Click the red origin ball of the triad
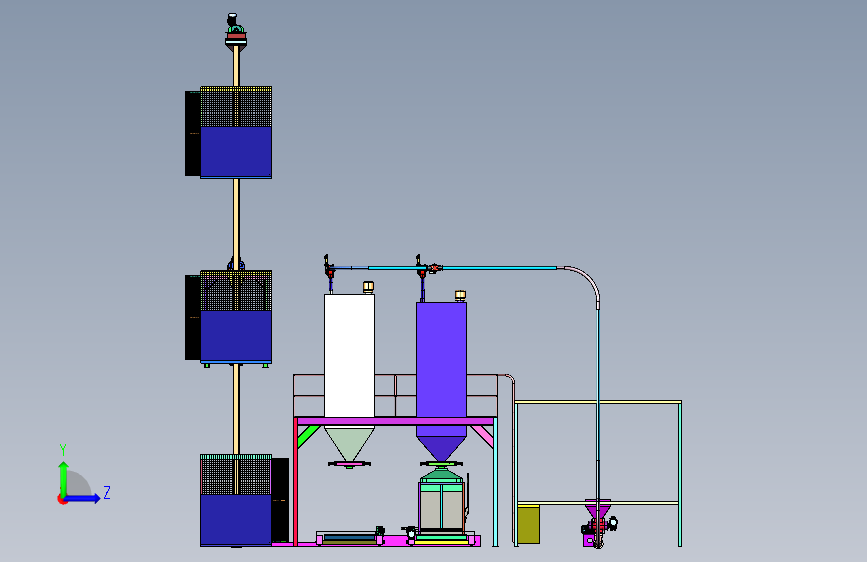Image resolution: width=867 pixels, height=562 pixels. [x=62, y=499]
